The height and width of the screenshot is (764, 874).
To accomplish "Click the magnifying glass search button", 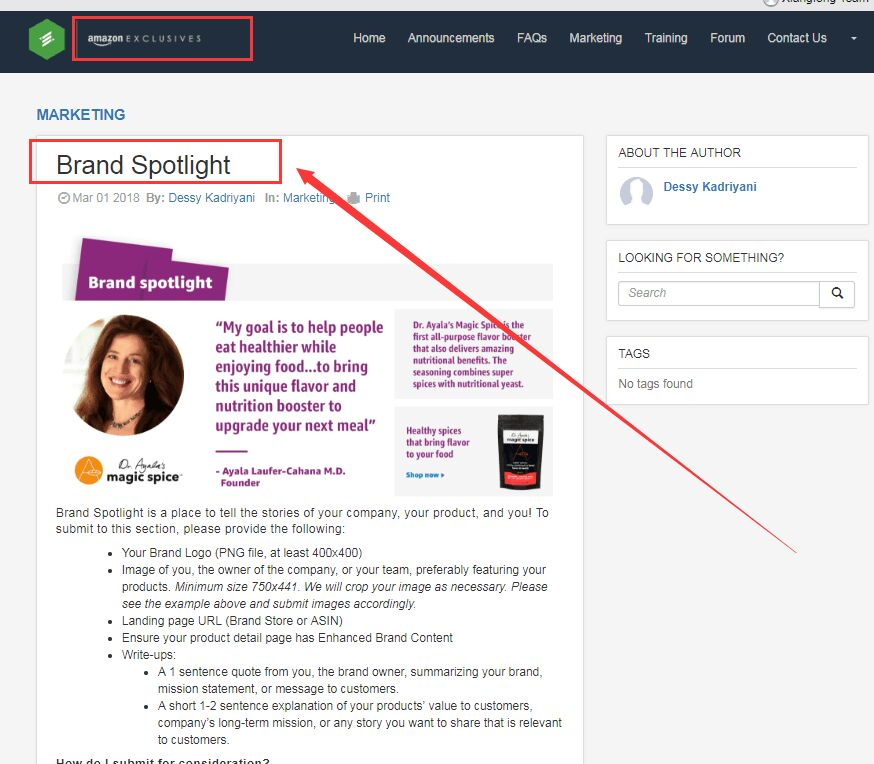I will [837, 293].
